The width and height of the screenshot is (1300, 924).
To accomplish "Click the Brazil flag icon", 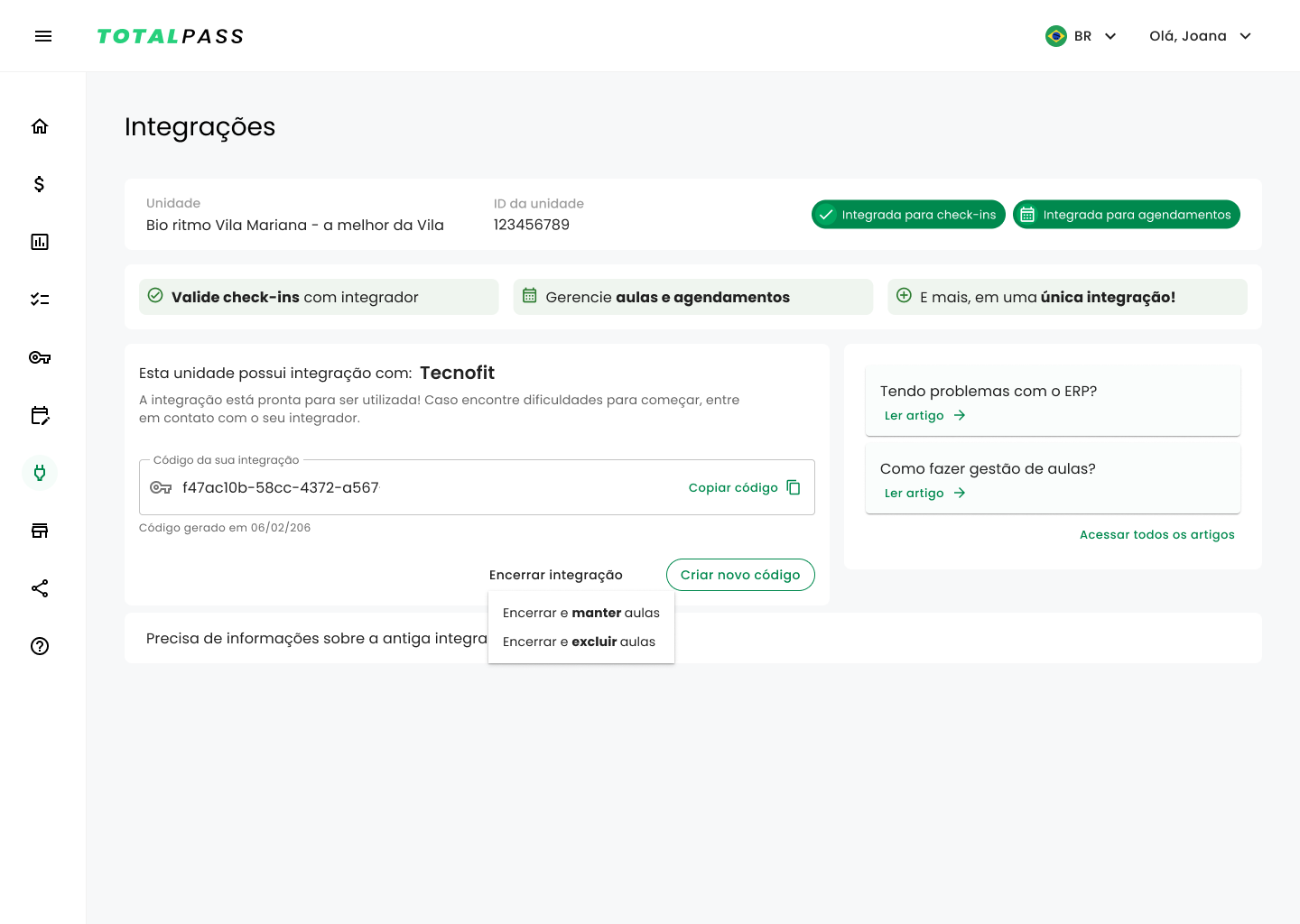I will [1056, 36].
